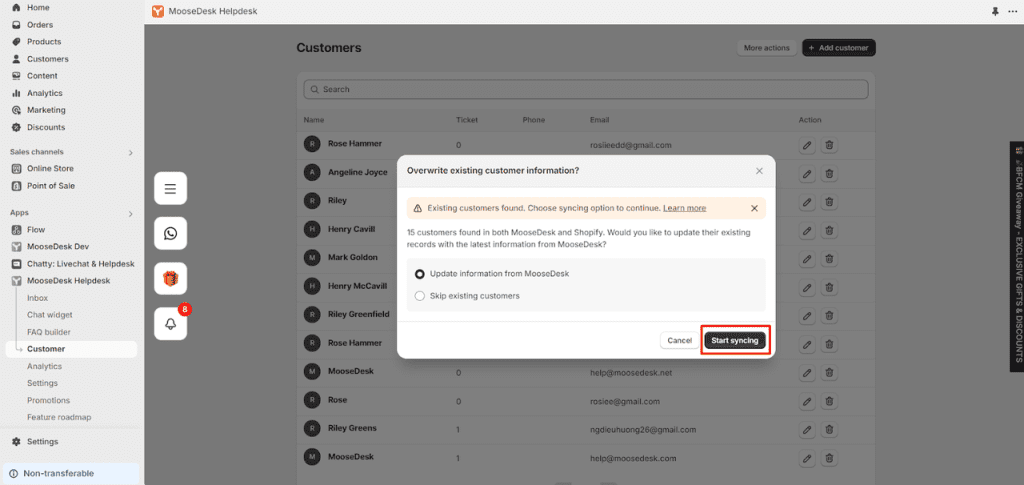Delete the first Rose Hammer row

[x=829, y=145]
